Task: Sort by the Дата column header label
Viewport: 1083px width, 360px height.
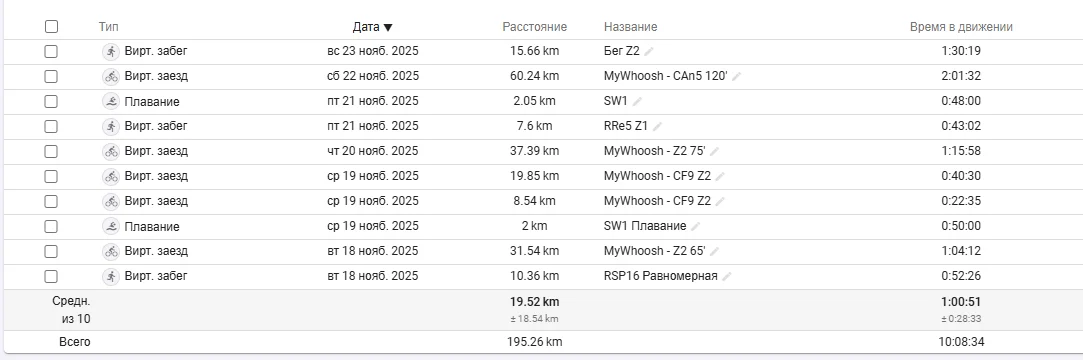Action: pos(365,27)
